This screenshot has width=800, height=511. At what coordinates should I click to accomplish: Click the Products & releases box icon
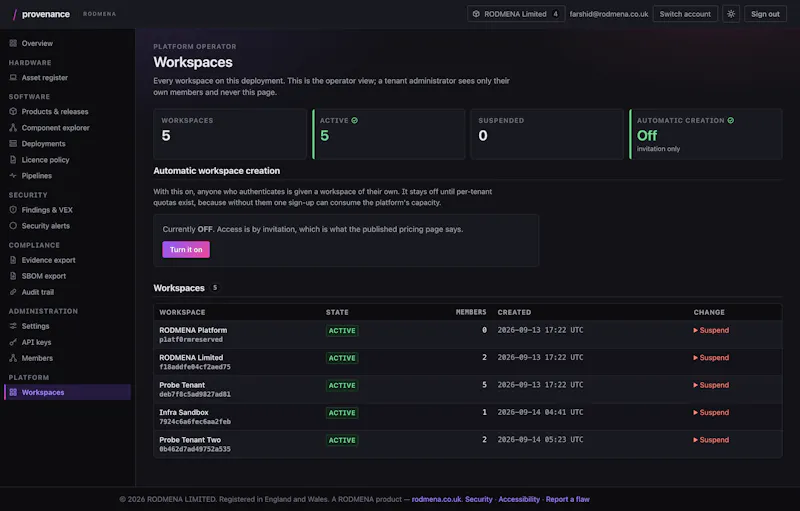[13, 112]
